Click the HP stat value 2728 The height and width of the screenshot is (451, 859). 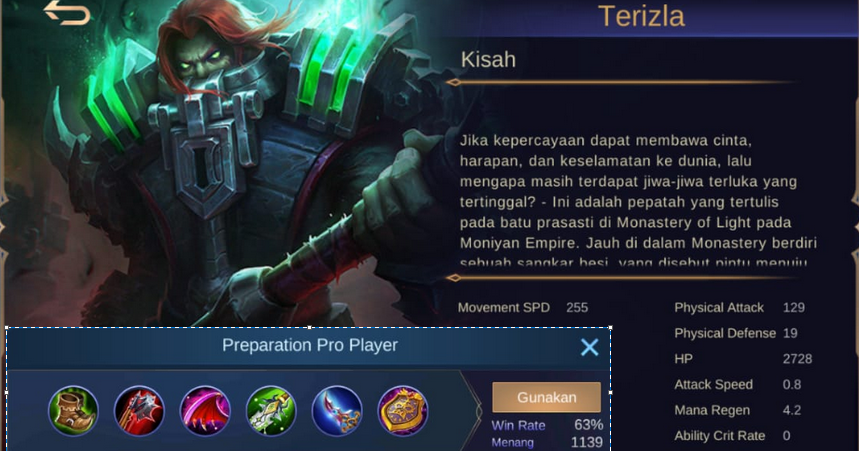coord(797,359)
